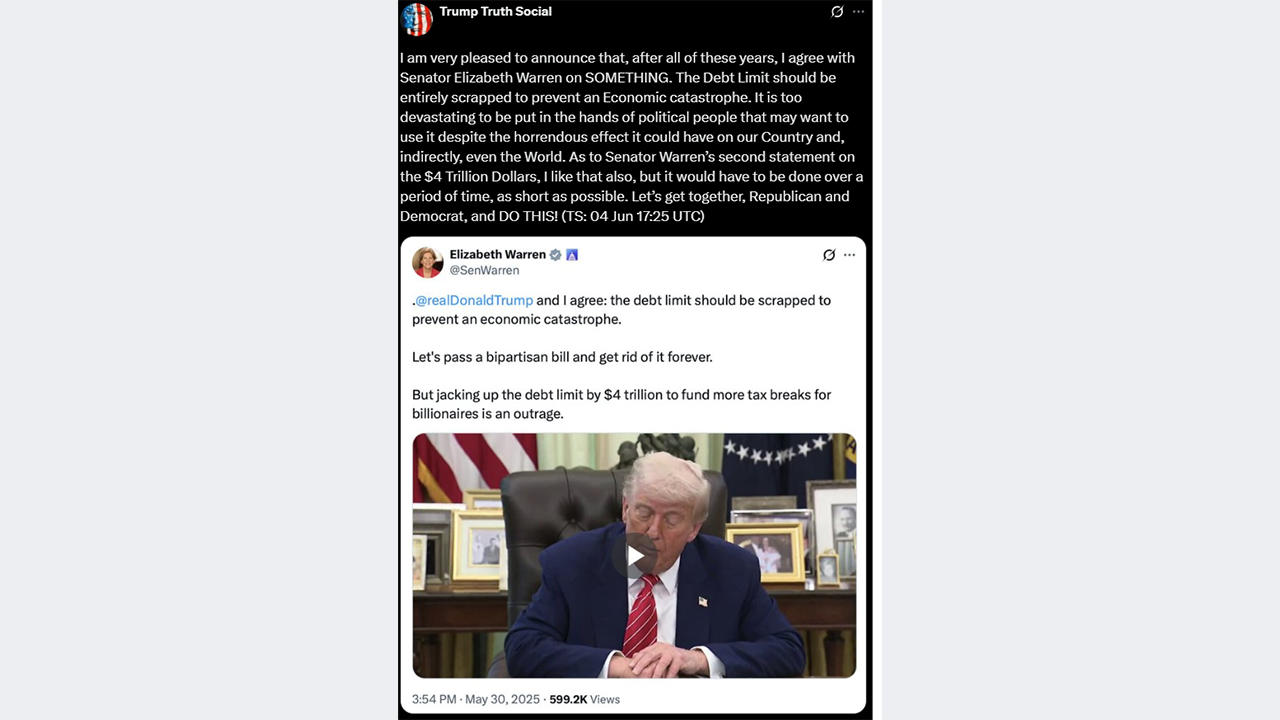Click the Grok icon on the black post
The image size is (1280, 720).
pos(838,12)
